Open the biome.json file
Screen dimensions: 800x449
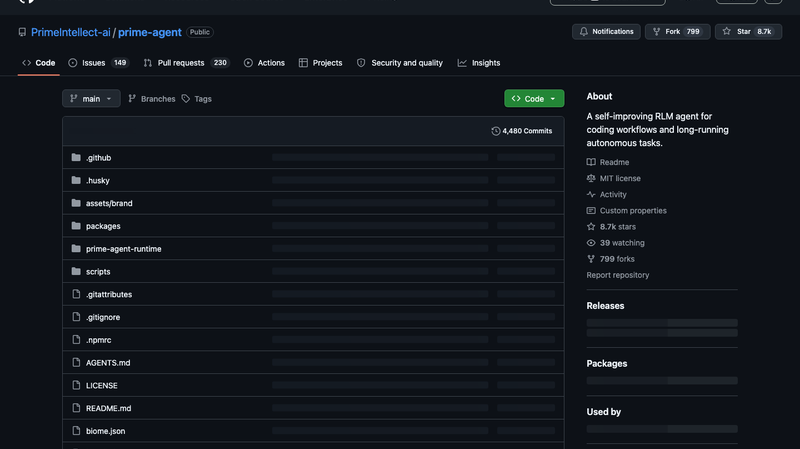pos(105,431)
